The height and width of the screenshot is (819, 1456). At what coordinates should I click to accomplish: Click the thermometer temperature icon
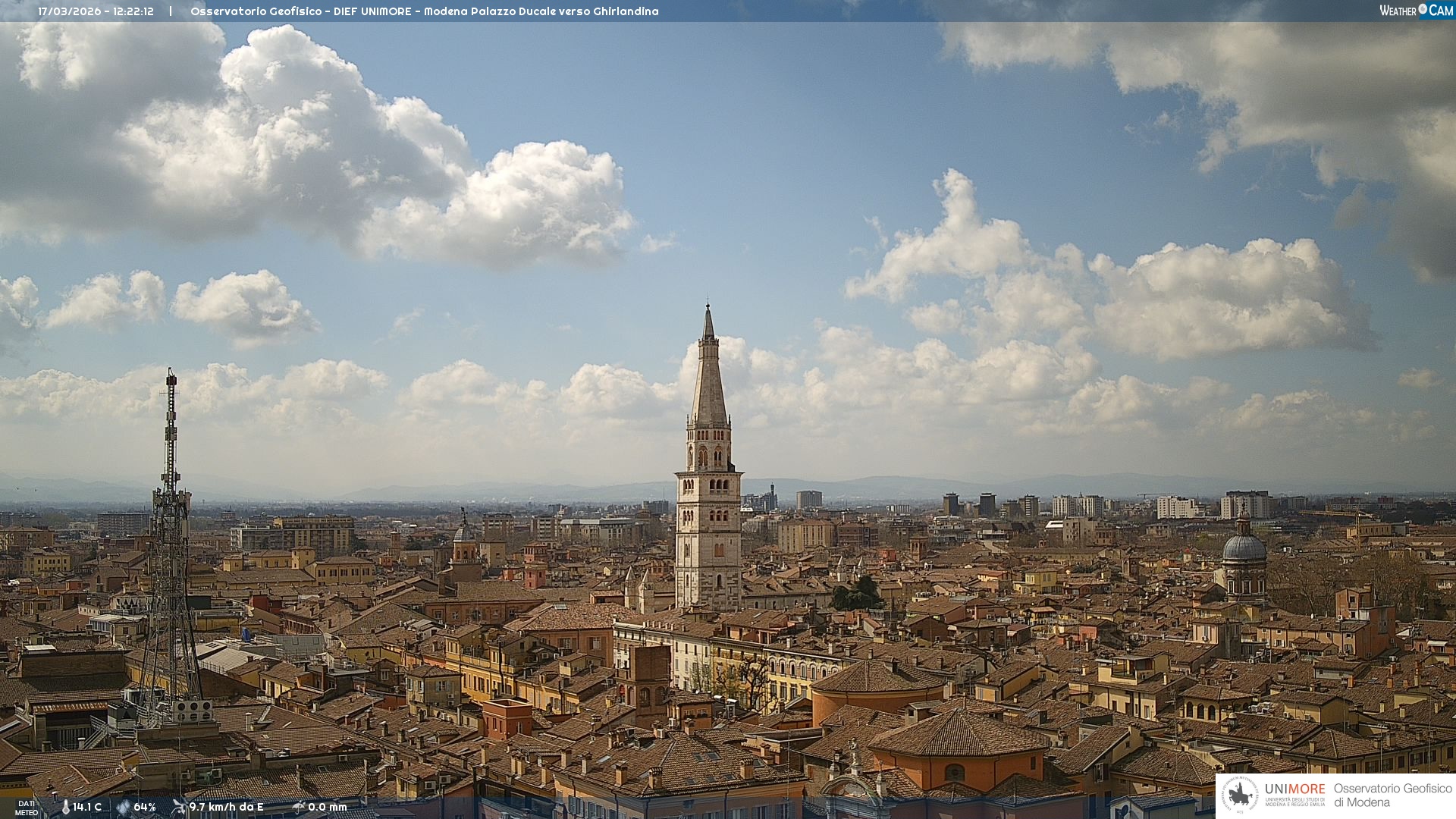pyautogui.click(x=65, y=807)
